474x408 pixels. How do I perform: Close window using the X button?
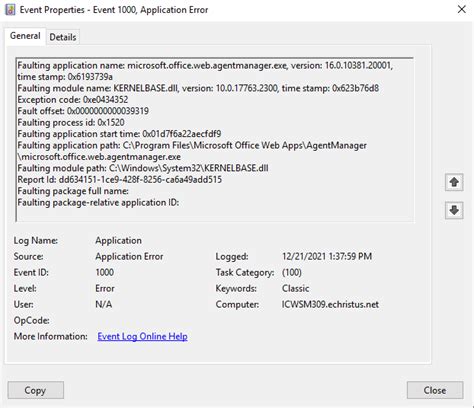462,10
